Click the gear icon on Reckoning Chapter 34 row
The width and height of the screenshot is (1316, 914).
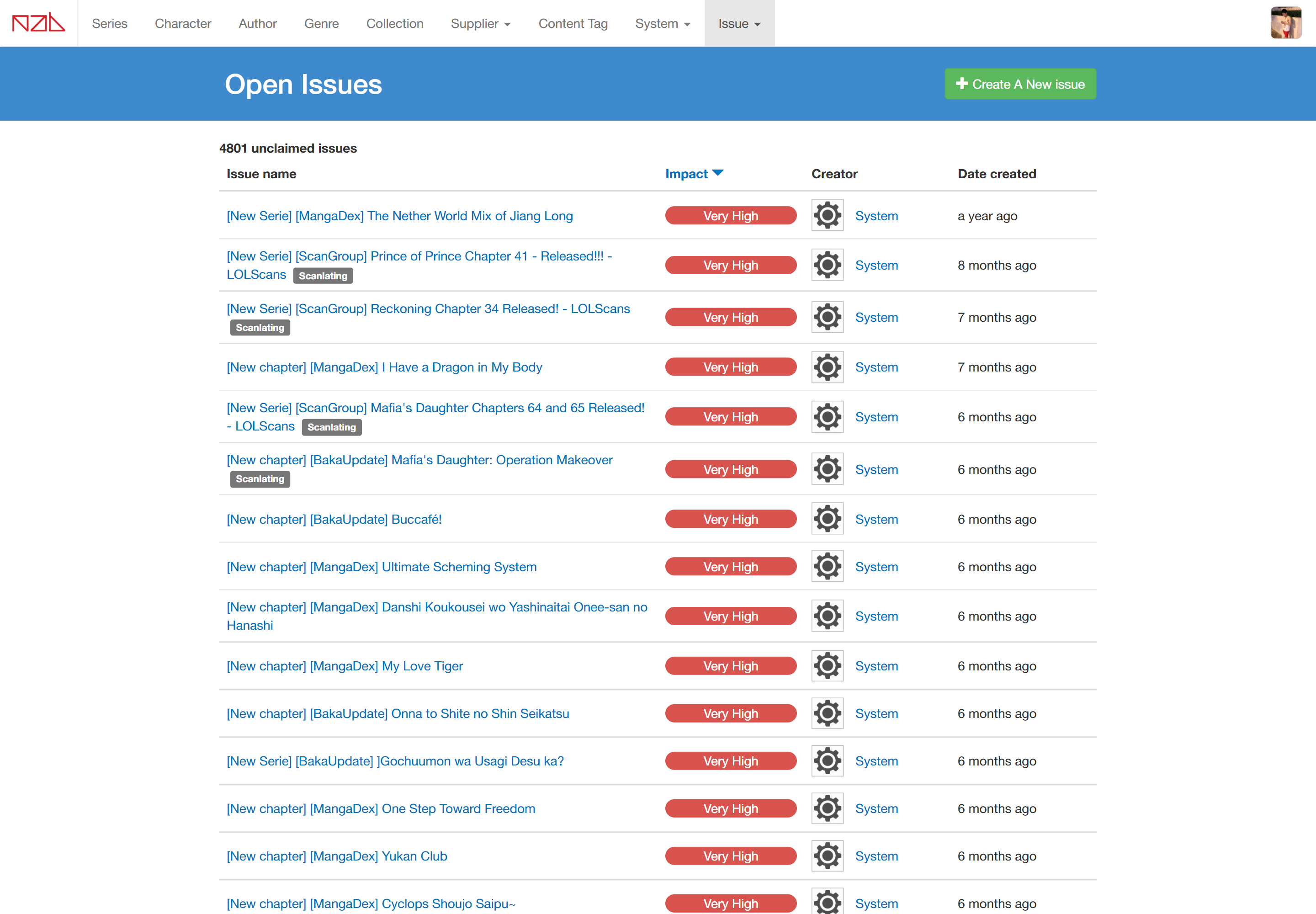click(x=827, y=317)
